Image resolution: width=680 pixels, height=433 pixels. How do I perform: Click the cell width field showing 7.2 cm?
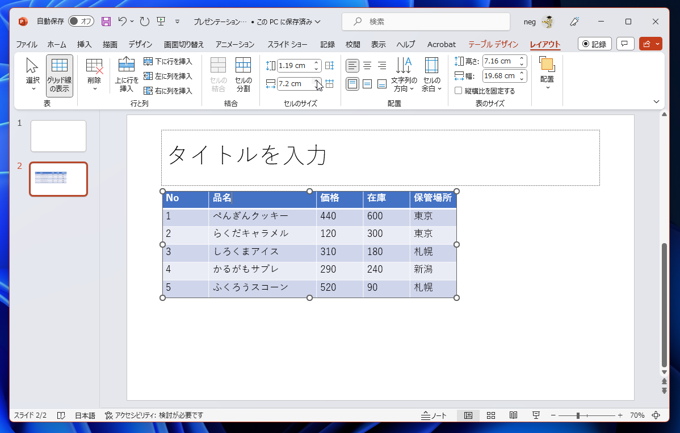(295, 84)
